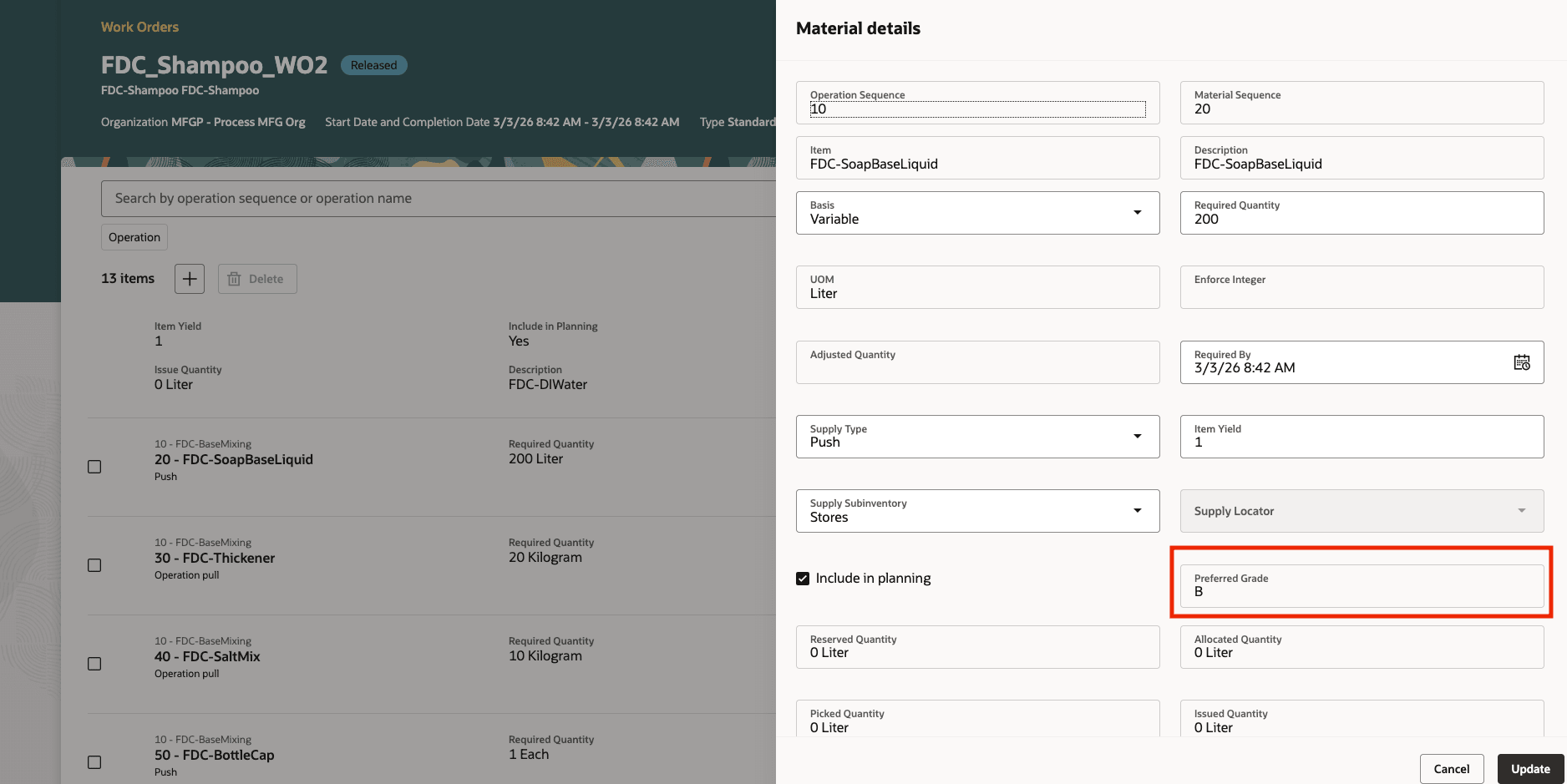1567x784 pixels.
Task: Click the Adjusted Quantity field
Action: coord(977,362)
